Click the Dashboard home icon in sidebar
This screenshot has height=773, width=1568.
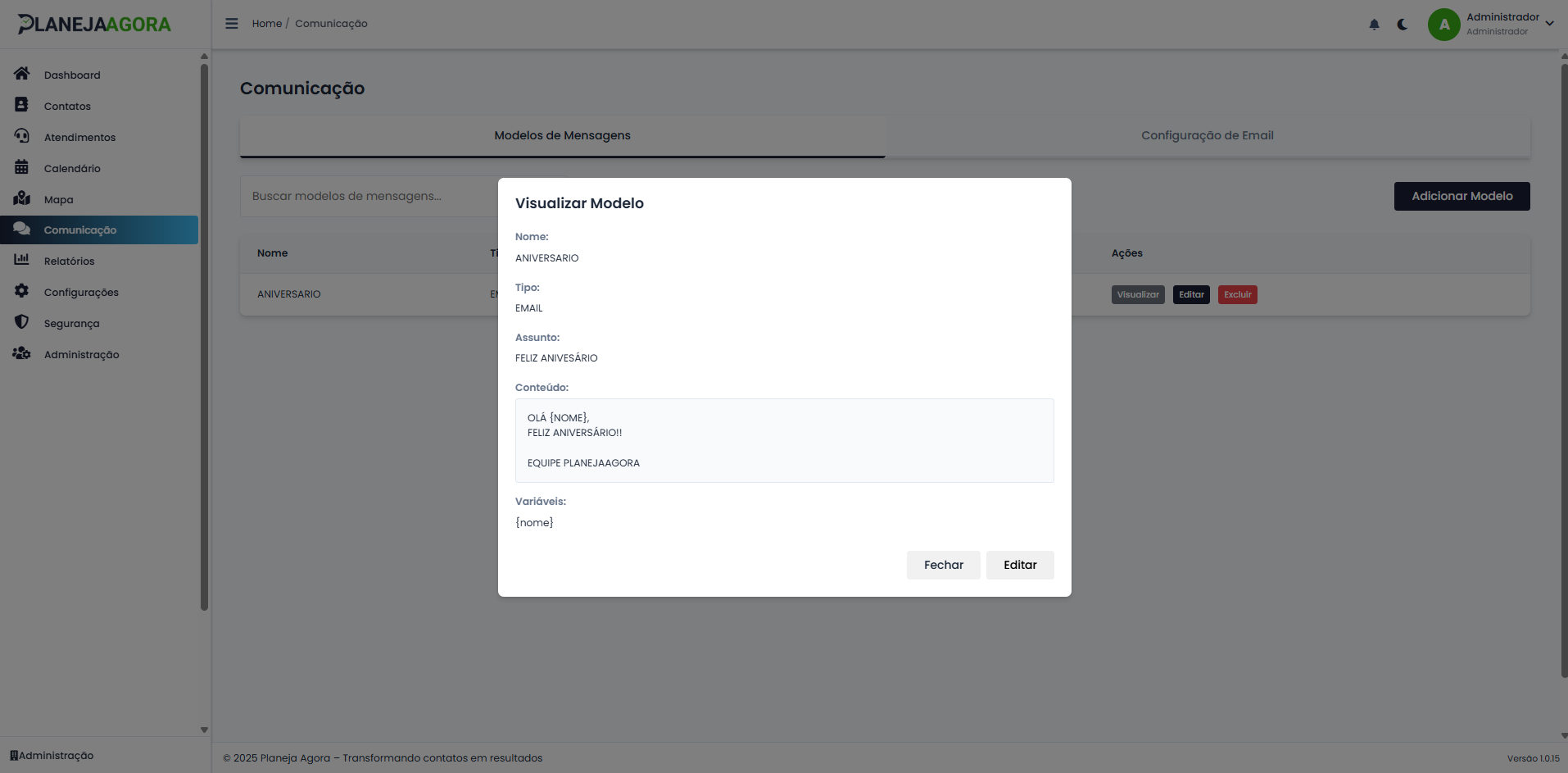tap(22, 74)
